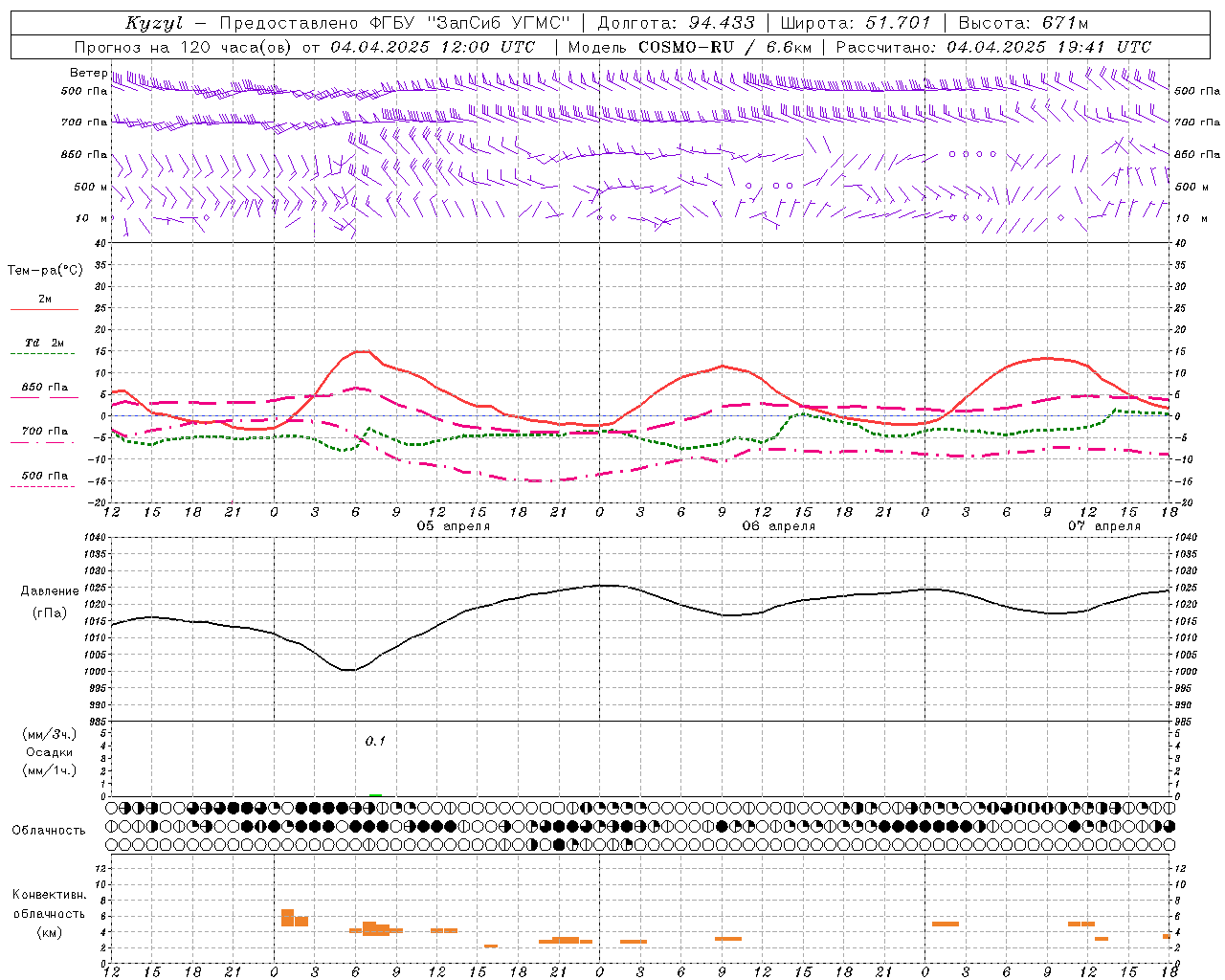Click the "05 апреля" date label
Image resolution: width=1225 pixels, height=980 pixels.
[x=453, y=526]
